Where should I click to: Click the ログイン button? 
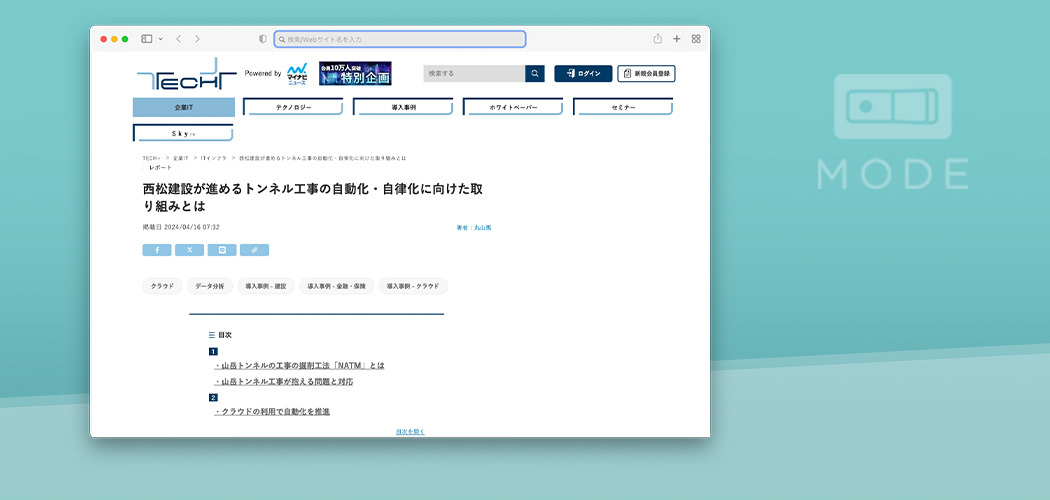[x=583, y=73]
